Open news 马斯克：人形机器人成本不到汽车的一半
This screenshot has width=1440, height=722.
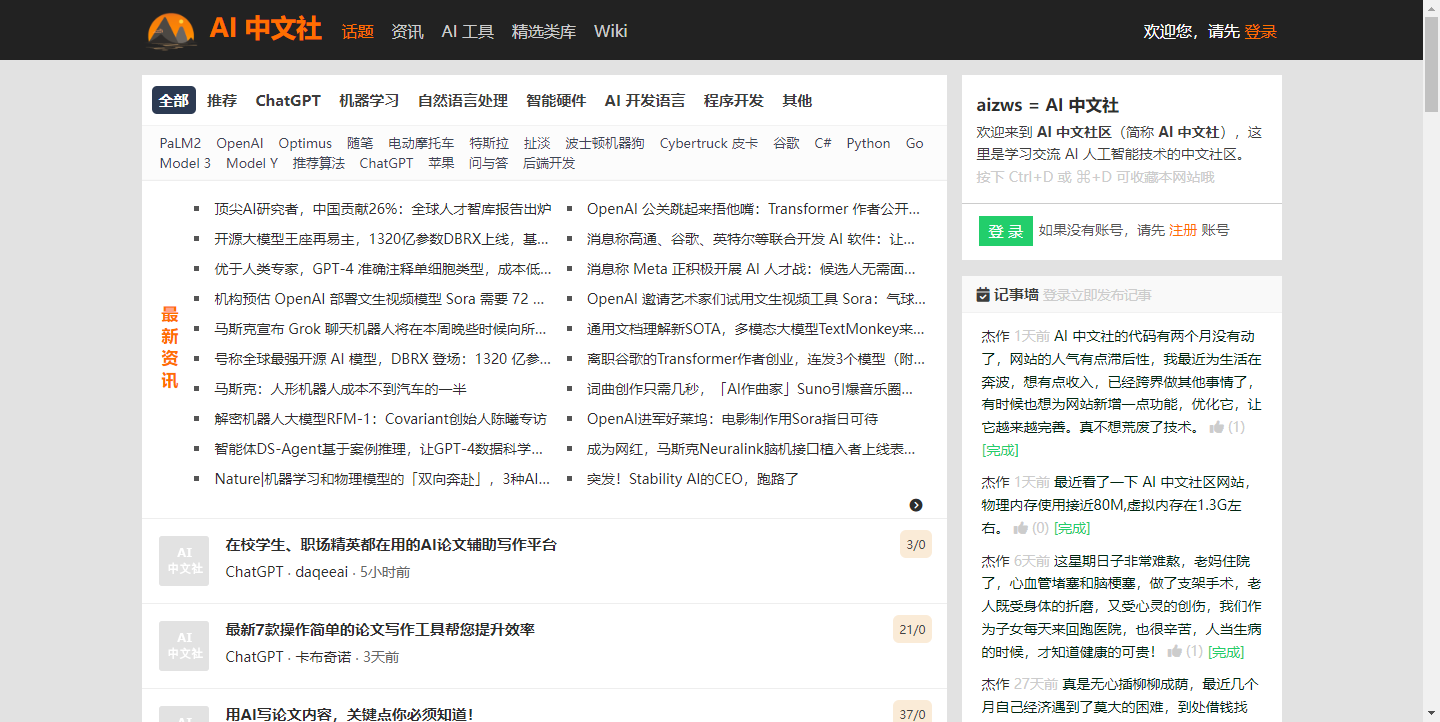click(340, 389)
